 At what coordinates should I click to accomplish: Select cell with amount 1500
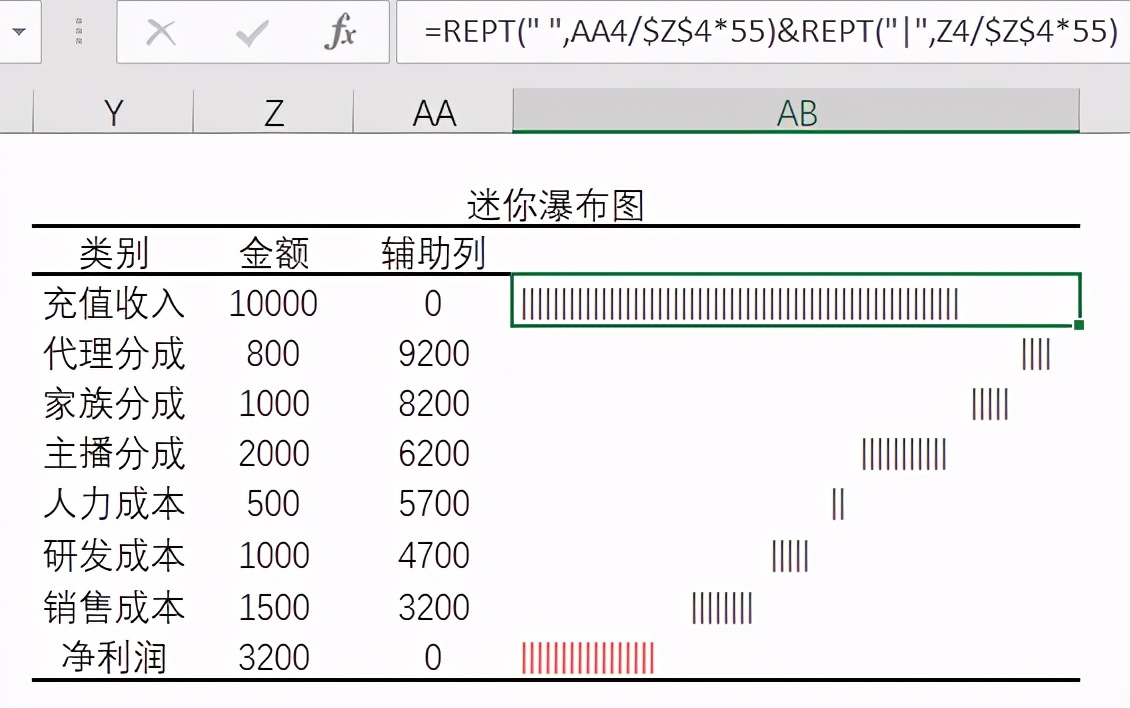click(274, 607)
